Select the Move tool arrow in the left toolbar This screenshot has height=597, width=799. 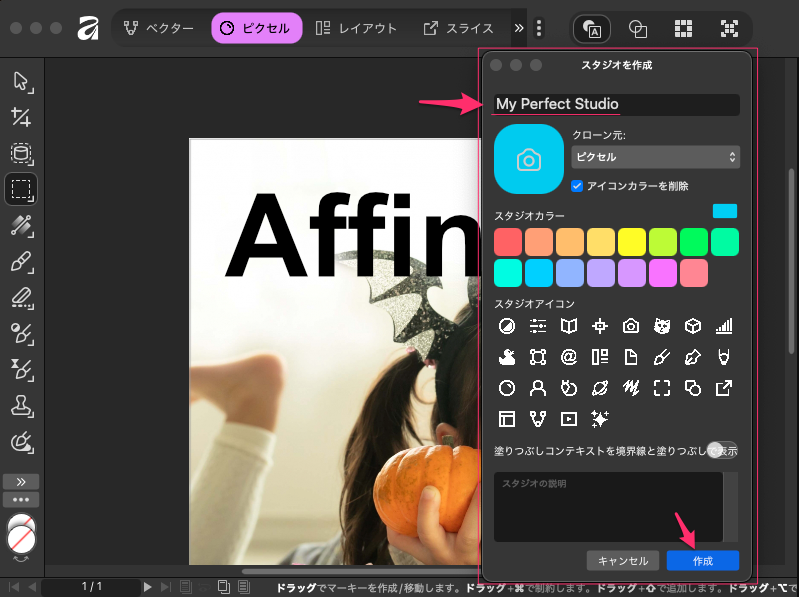coord(21,82)
